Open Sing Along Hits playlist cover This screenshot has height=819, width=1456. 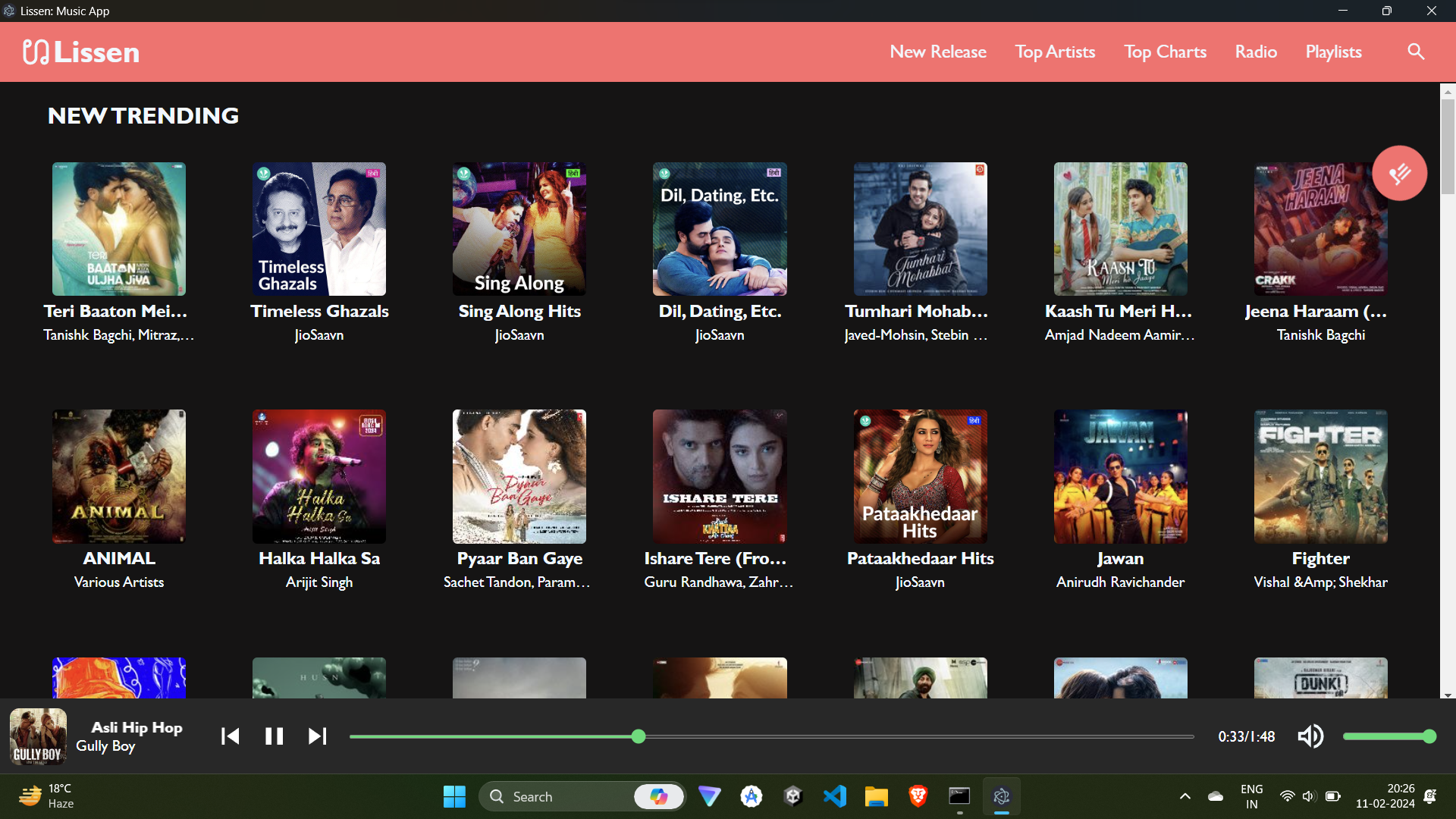point(519,229)
